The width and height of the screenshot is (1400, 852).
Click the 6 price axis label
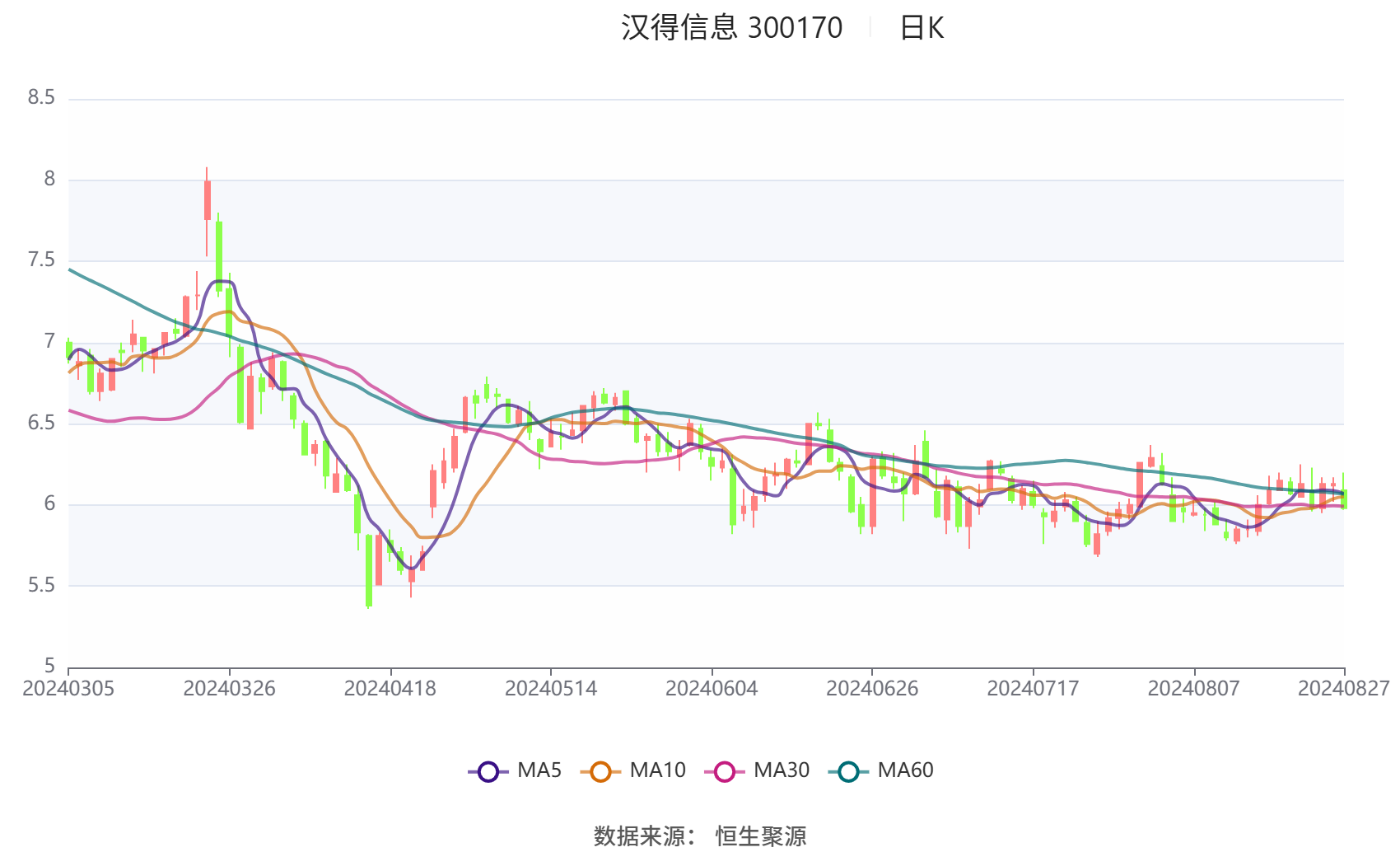(x=50, y=504)
